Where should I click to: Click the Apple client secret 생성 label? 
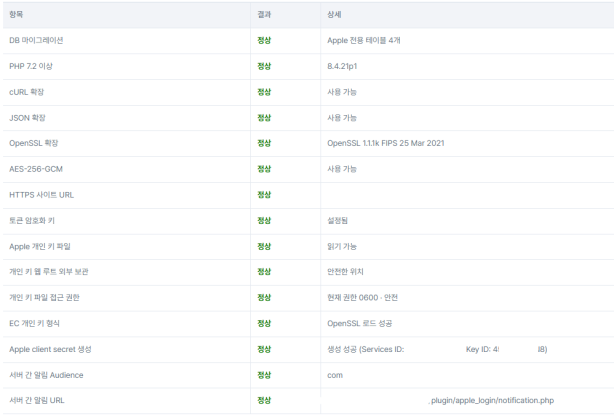coord(50,349)
